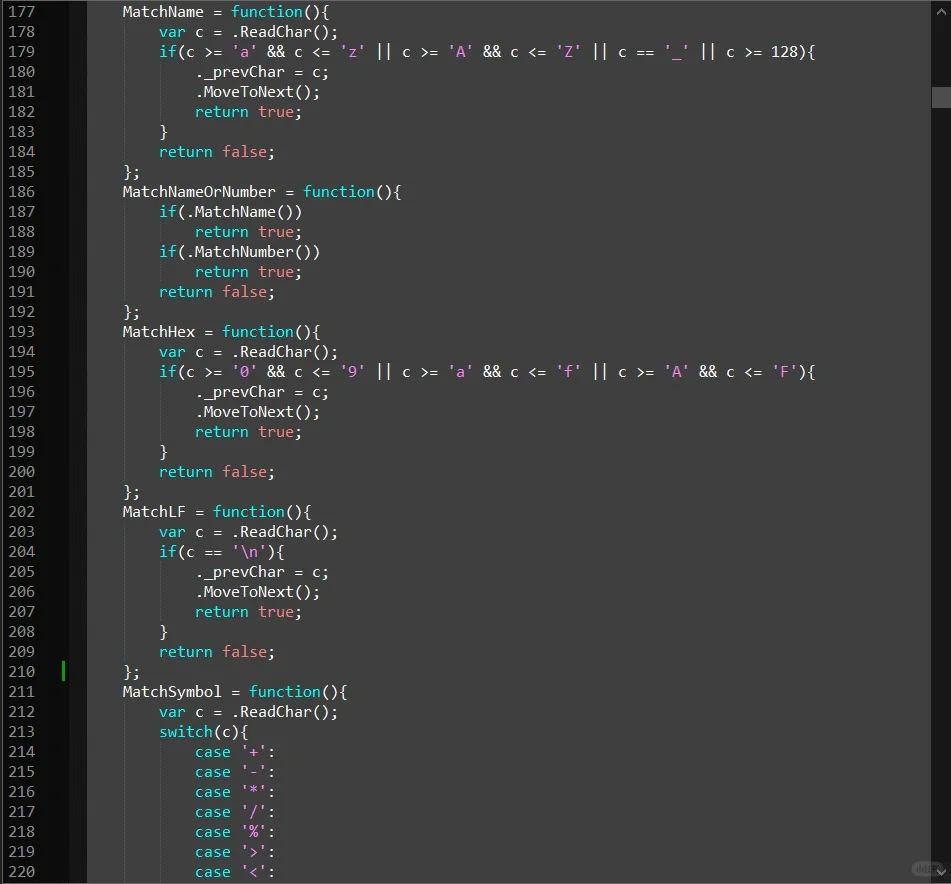
Task: Click the '_' underscore literal on line 179
Action: [676, 52]
